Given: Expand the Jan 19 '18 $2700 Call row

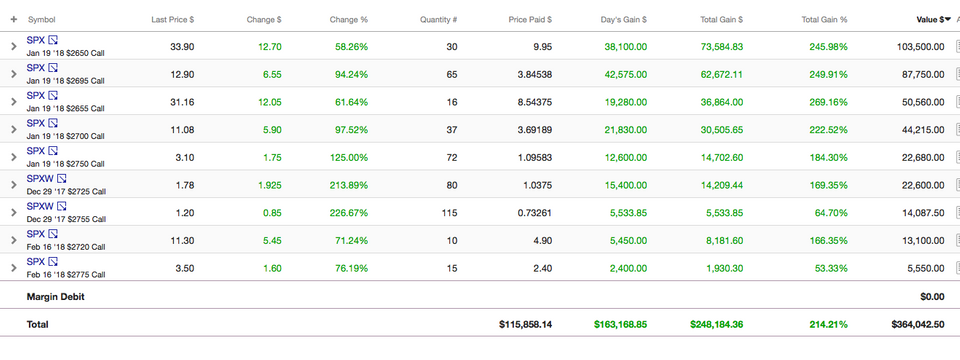Looking at the screenshot, I should (13, 129).
